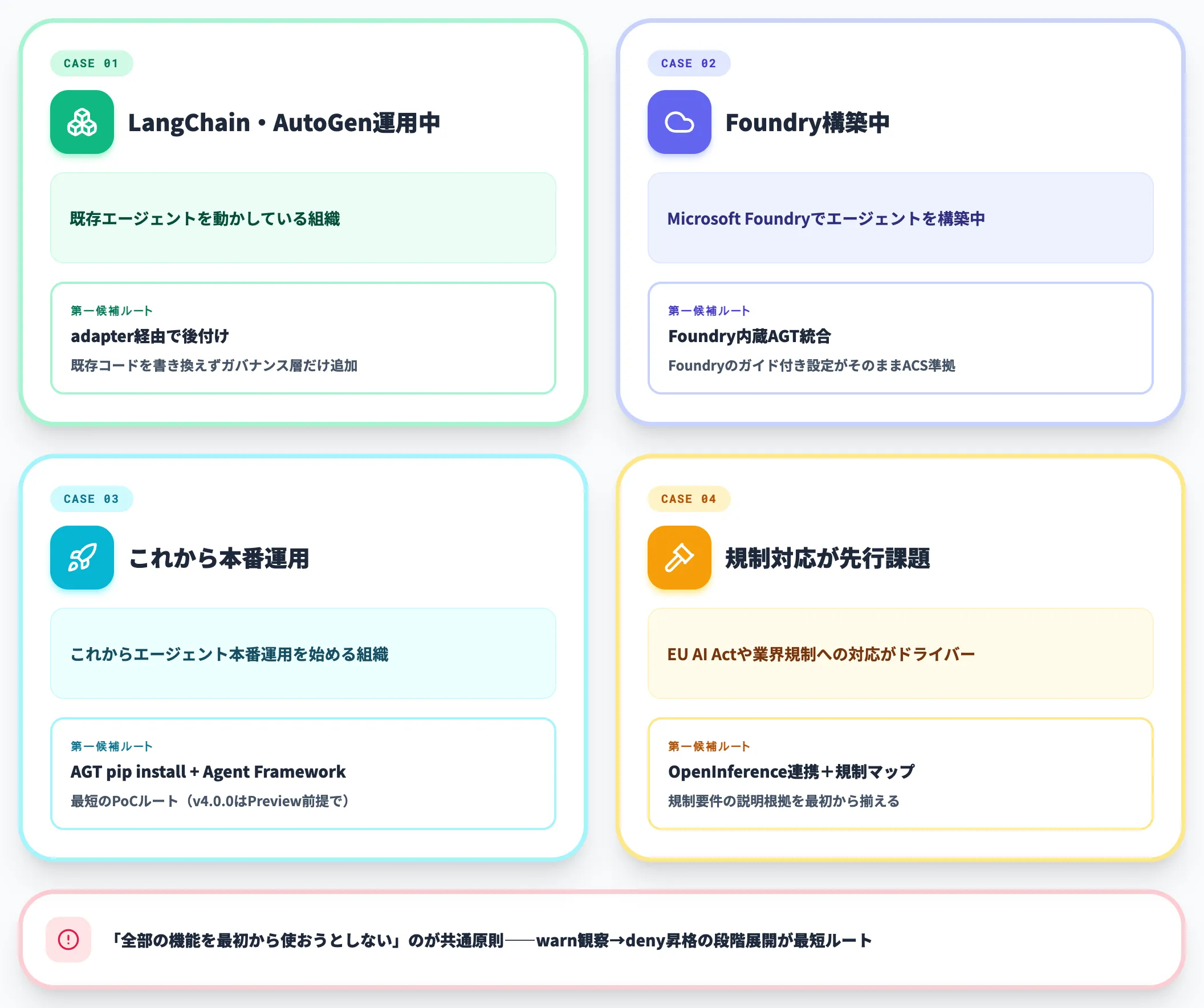
Task: Click text Microsoft Foundryでエージェントを構築中
Action: click(826, 218)
